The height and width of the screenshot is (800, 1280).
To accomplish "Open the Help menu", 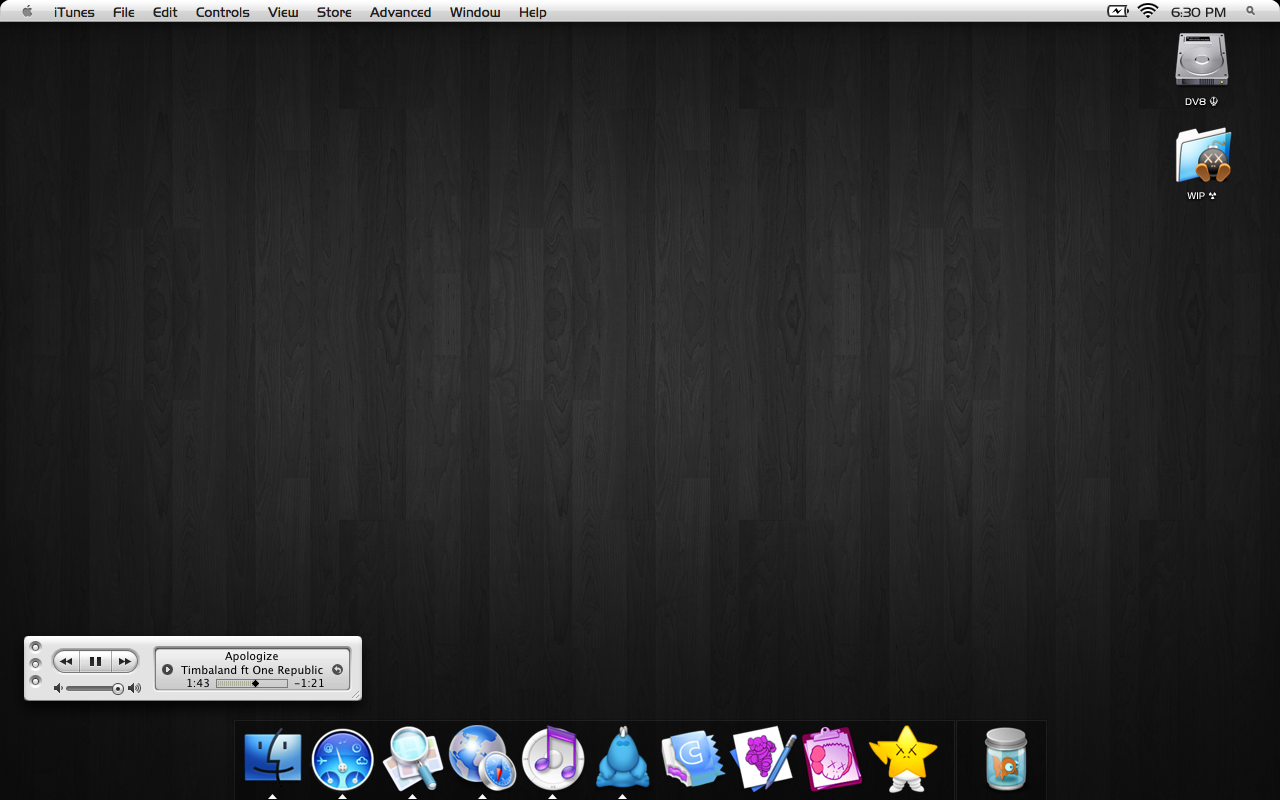I will pyautogui.click(x=532, y=12).
